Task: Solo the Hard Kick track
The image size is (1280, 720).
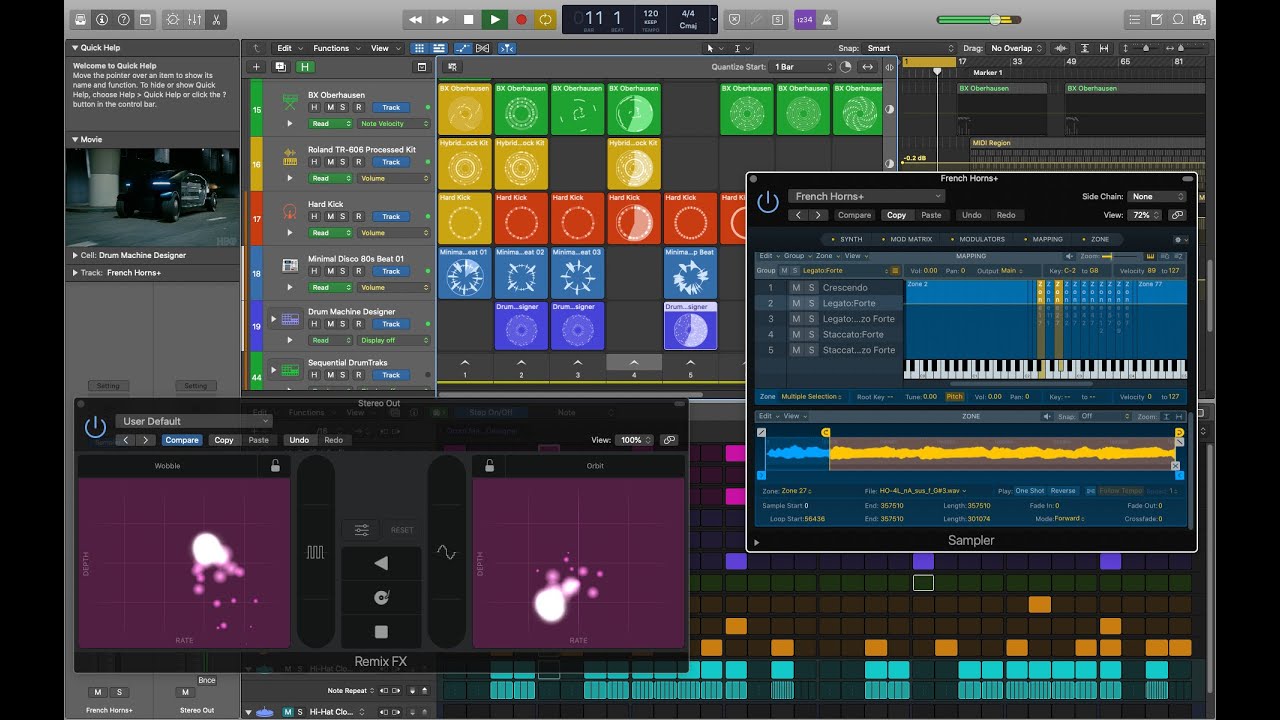Action: point(343,216)
